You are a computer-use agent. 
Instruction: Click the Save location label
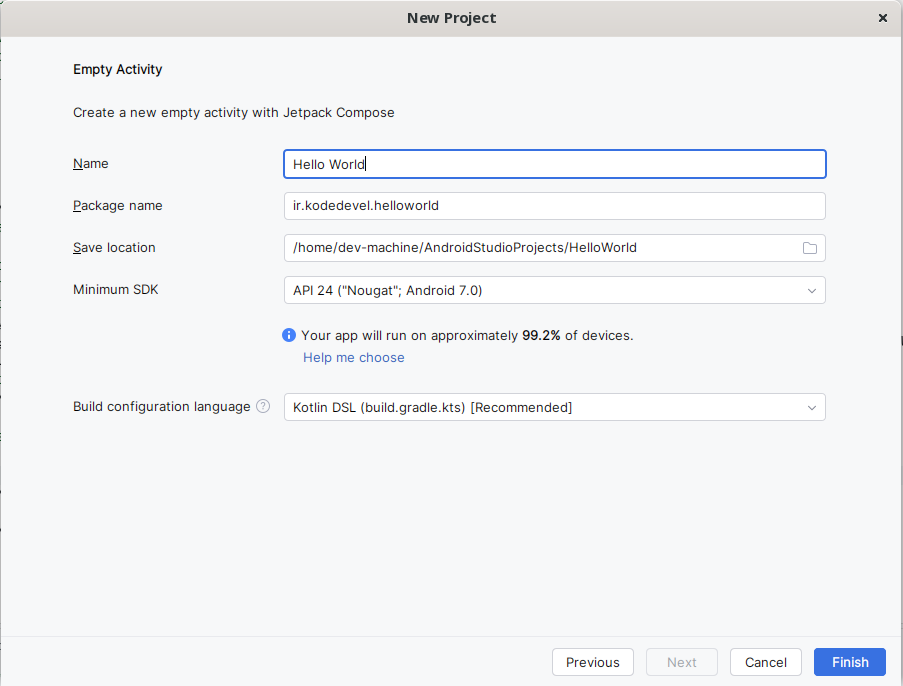point(114,248)
